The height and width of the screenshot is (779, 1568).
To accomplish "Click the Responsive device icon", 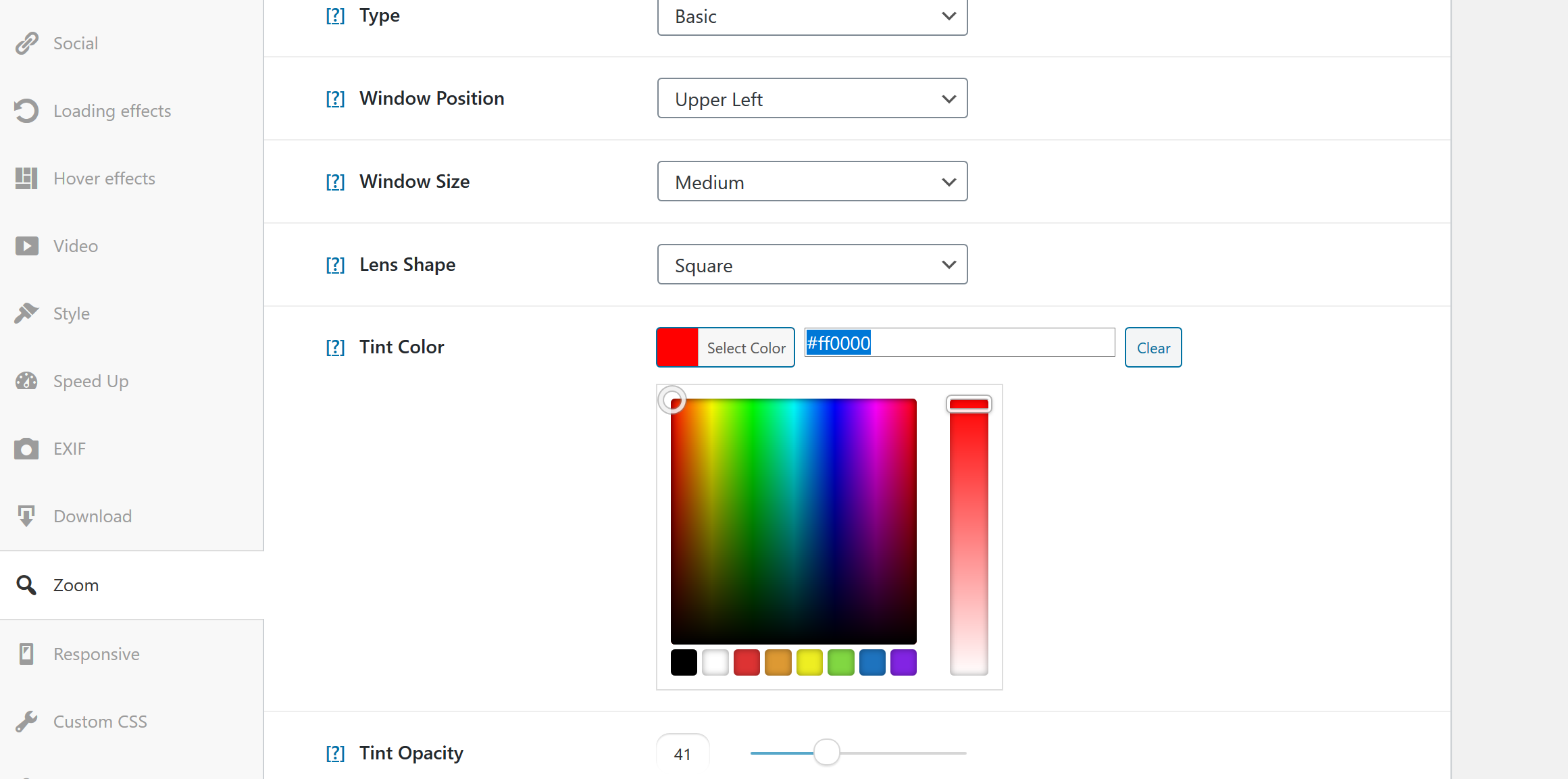I will pyautogui.click(x=26, y=654).
